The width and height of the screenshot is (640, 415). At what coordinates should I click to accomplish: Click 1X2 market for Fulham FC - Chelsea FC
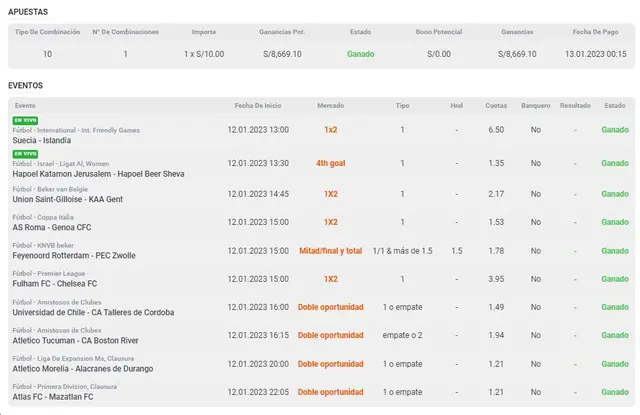tap(330, 279)
